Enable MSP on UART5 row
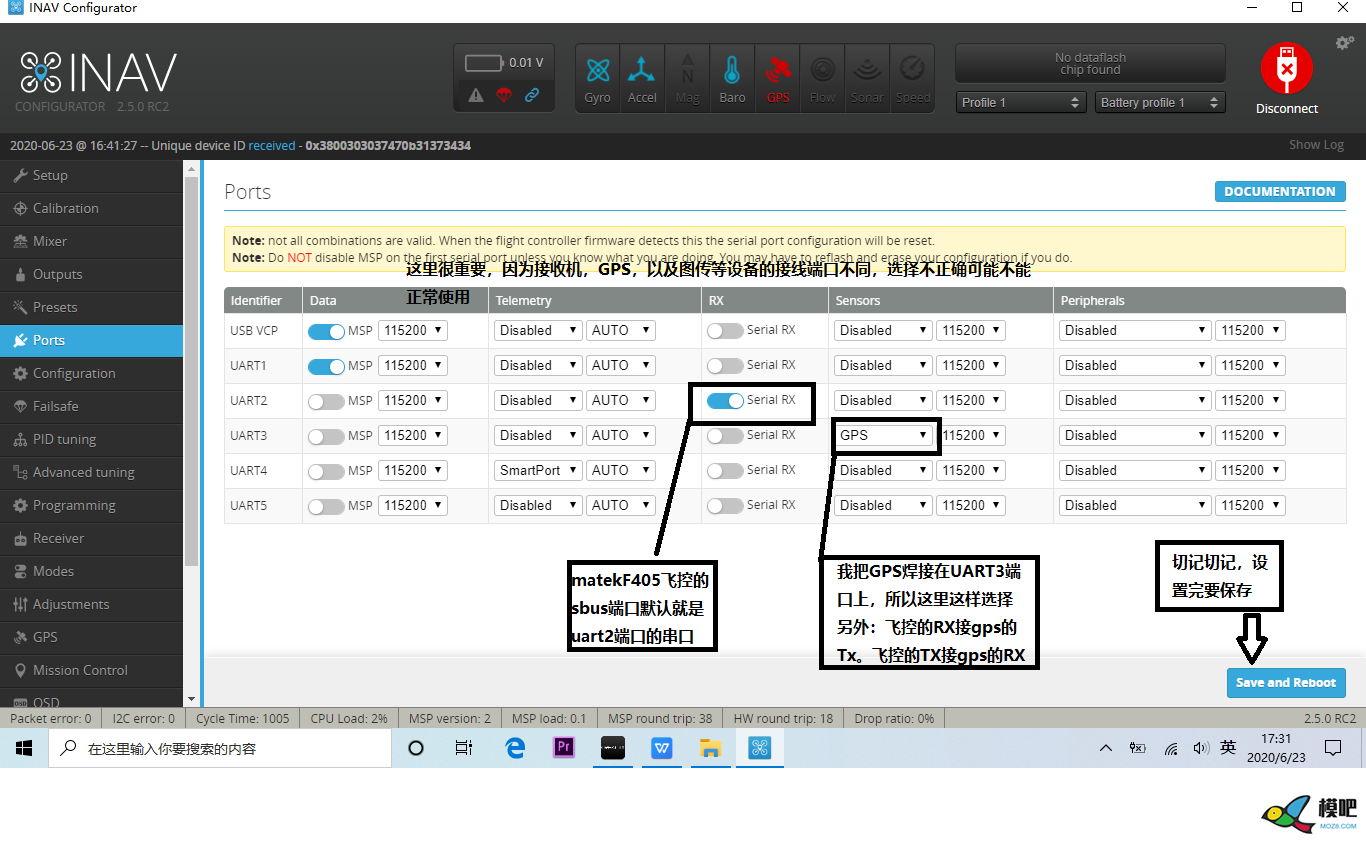 (326, 506)
